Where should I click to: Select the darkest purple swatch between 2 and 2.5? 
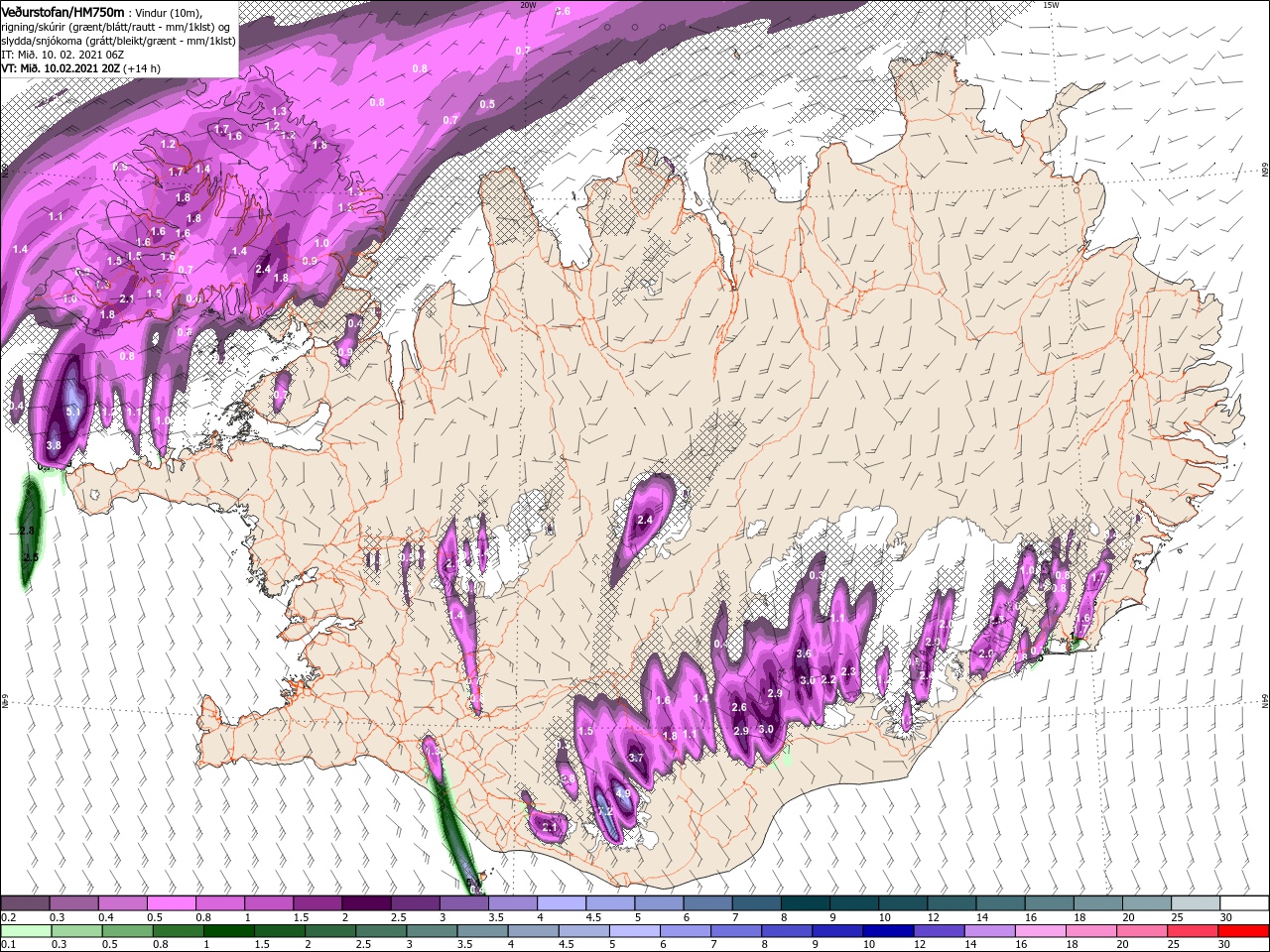[366, 903]
